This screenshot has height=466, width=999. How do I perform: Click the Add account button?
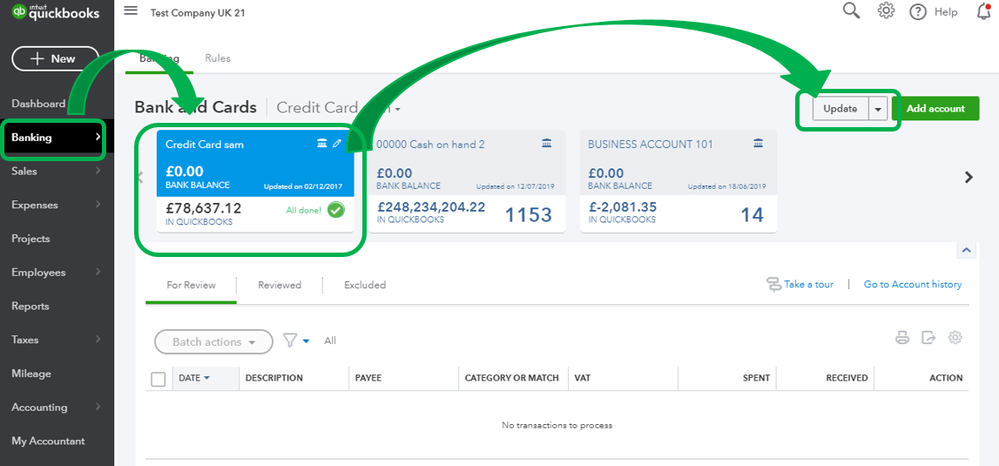click(x=935, y=109)
